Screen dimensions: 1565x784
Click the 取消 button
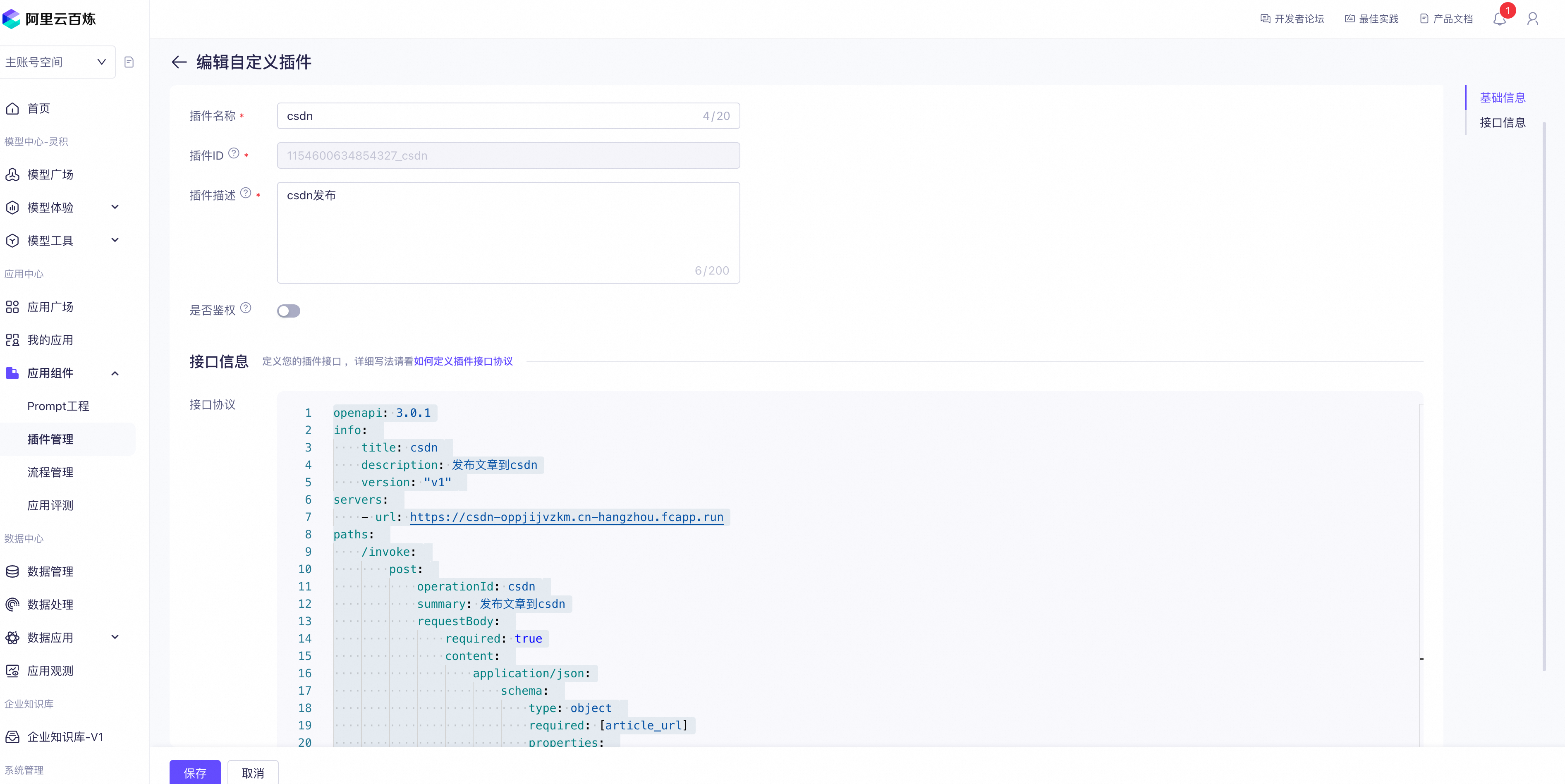(x=253, y=772)
